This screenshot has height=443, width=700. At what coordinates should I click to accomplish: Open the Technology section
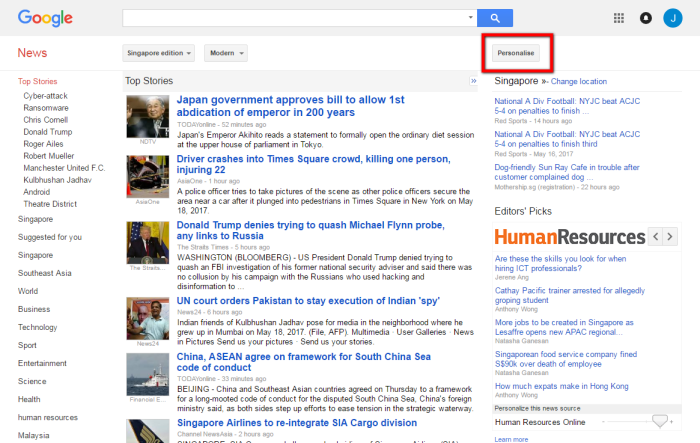click(x=38, y=327)
